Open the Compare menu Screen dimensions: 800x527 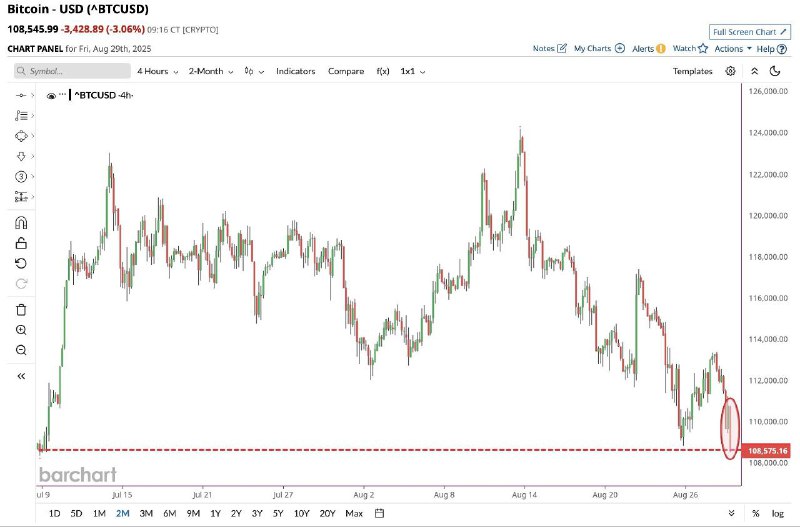click(346, 71)
